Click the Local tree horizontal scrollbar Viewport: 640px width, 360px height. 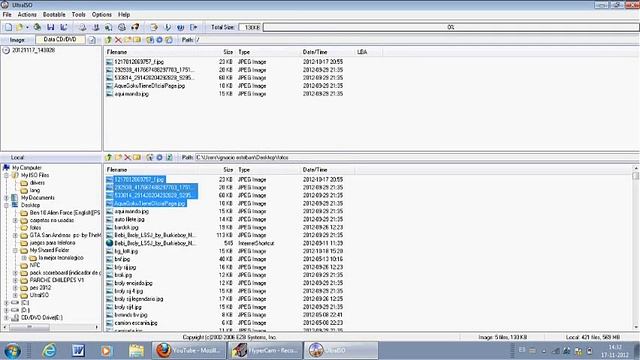[x=51, y=327]
